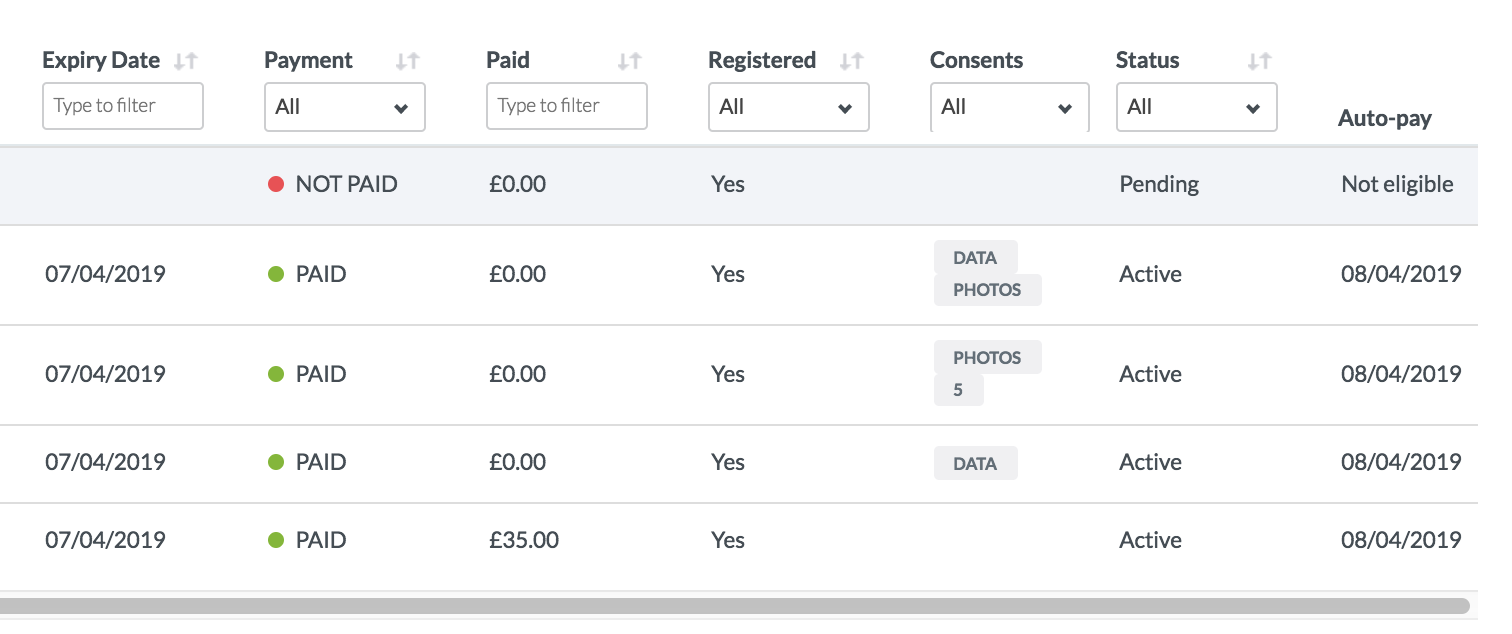Toggle sorting on the Registered column

click(851, 61)
